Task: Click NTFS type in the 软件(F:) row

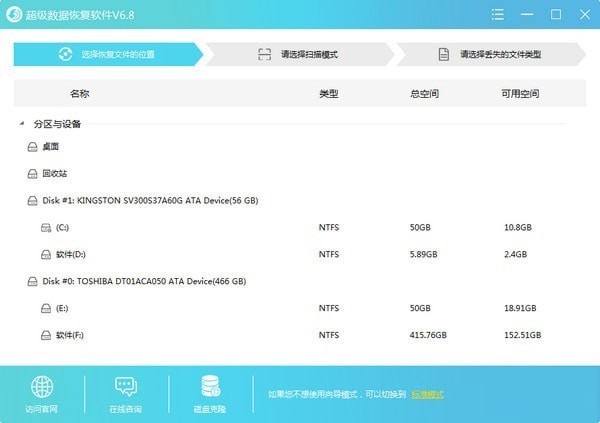Action: [x=329, y=335]
